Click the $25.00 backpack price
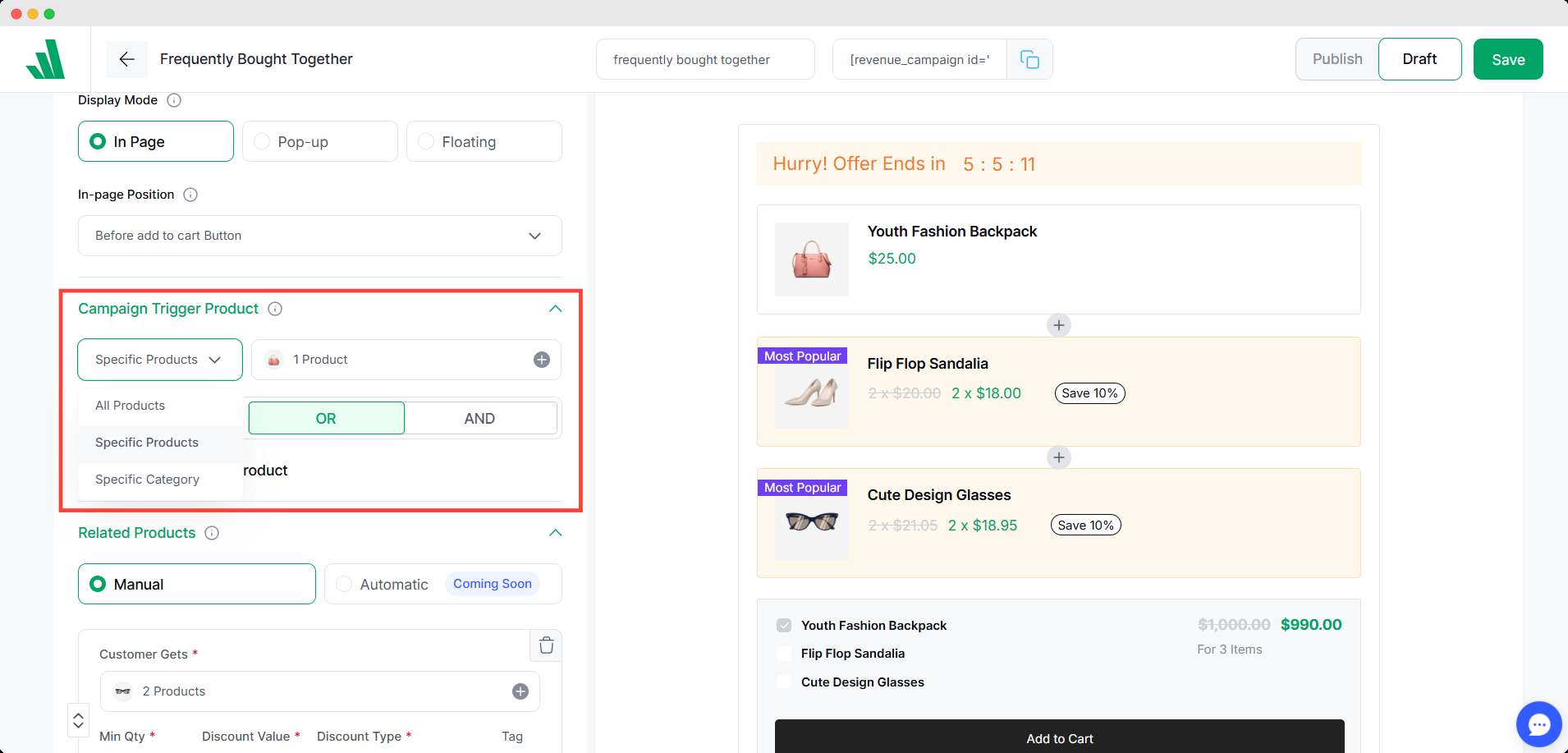The width and height of the screenshot is (1568, 753). (892, 259)
